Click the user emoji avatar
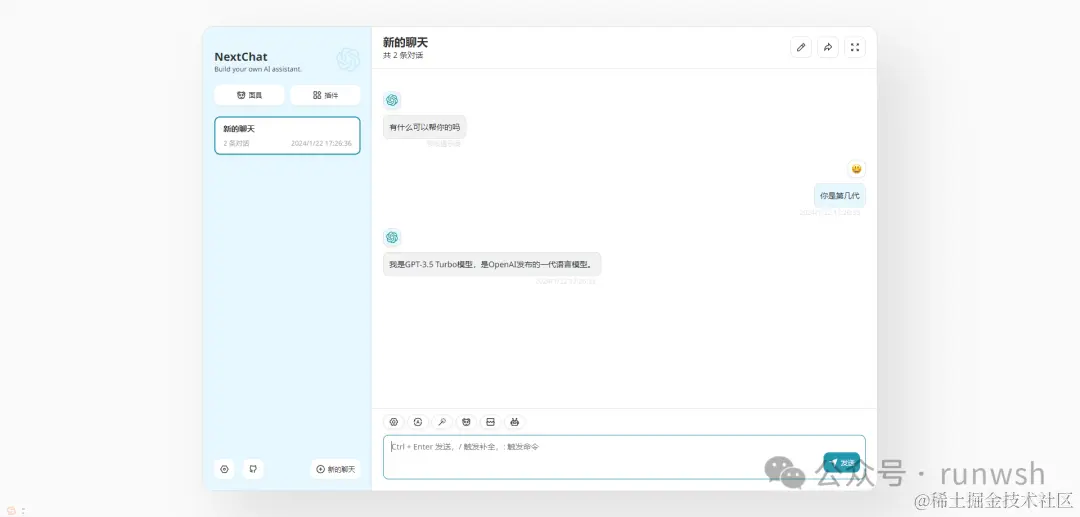The width and height of the screenshot is (1080, 517). (856, 169)
